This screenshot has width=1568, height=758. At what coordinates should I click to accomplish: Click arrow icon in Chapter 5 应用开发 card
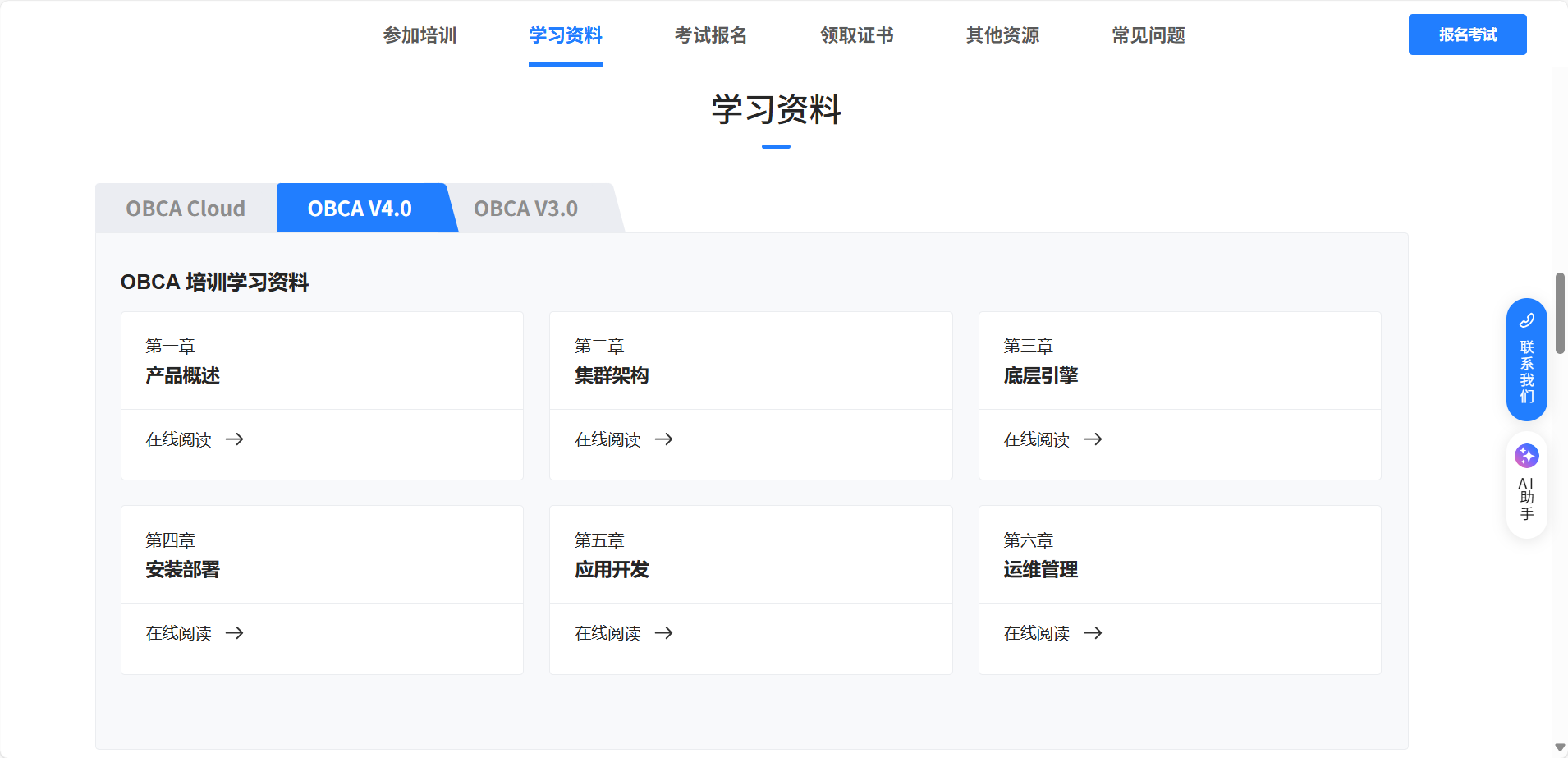(664, 633)
